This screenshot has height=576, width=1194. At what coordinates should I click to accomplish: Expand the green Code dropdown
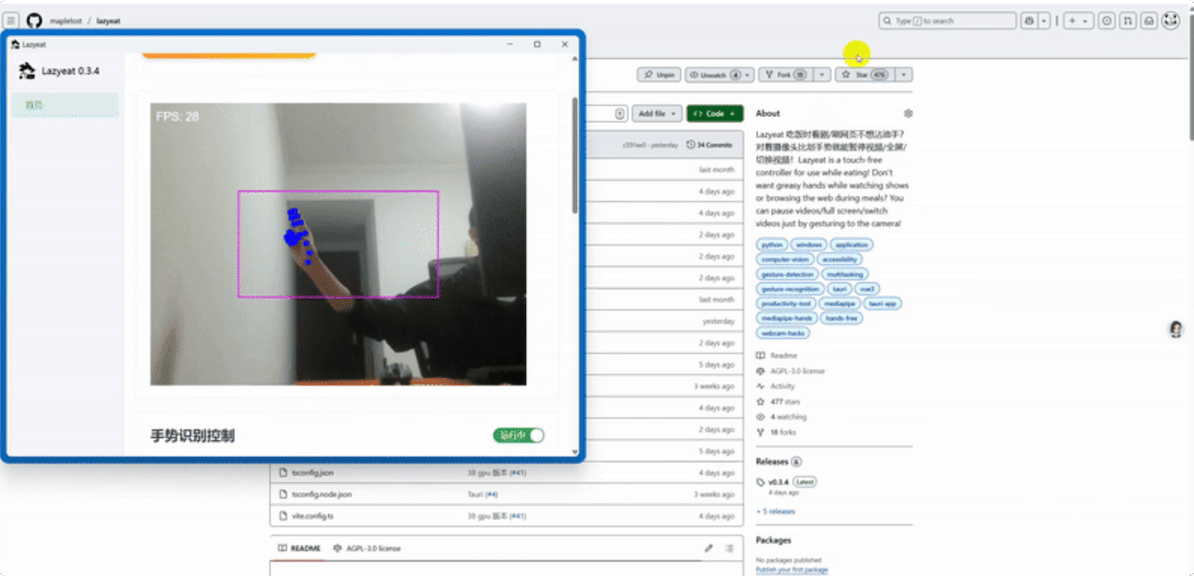[x=714, y=114]
